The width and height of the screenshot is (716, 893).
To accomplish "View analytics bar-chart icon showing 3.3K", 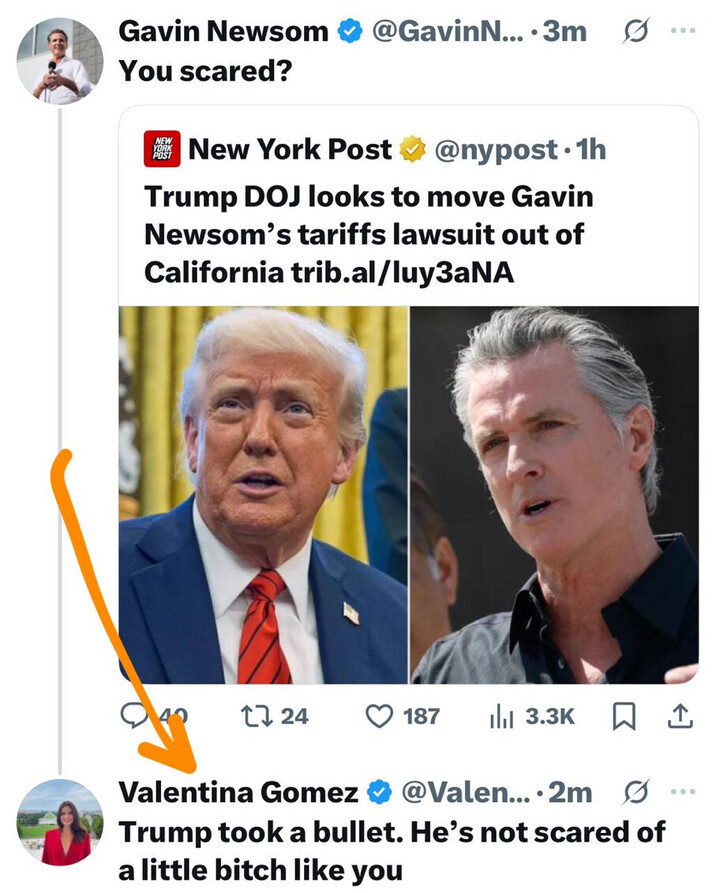I will (x=501, y=716).
